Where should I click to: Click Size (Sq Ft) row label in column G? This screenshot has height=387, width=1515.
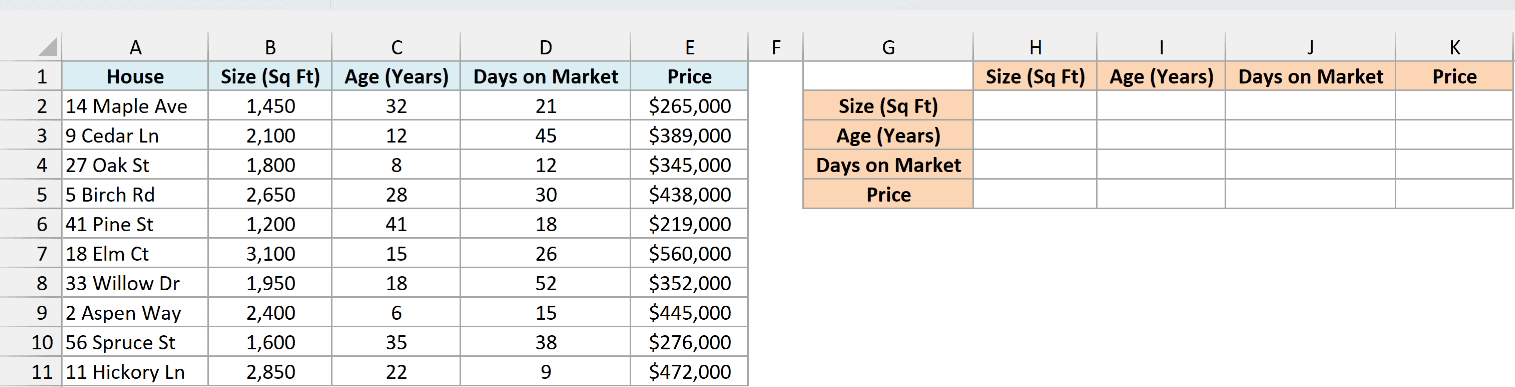(x=888, y=106)
